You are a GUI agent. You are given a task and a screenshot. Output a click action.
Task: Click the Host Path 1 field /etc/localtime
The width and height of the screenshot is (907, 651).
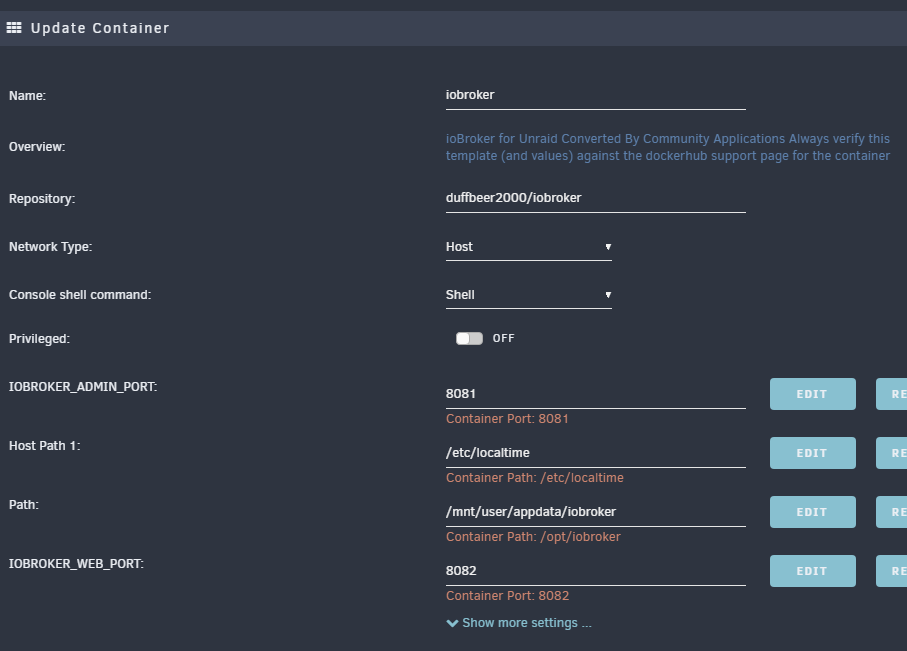pyautogui.click(x=596, y=453)
